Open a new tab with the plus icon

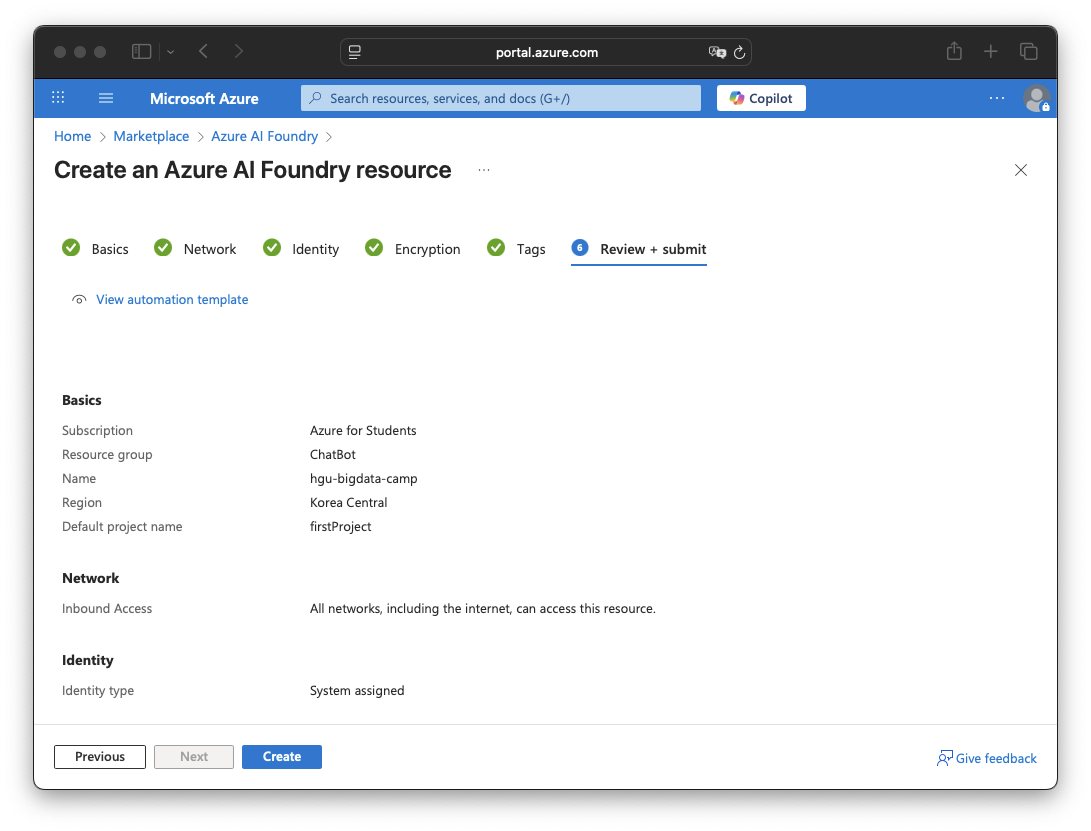(991, 52)
